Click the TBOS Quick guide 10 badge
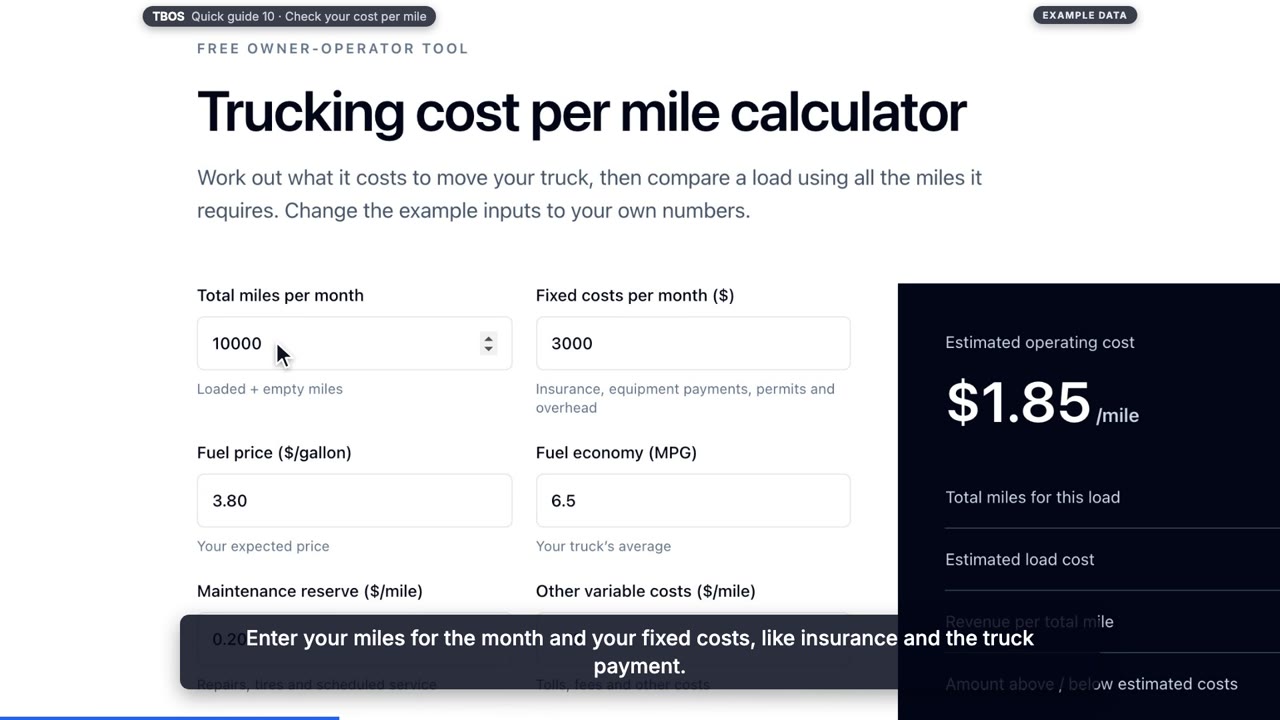The height and width of the screenshot is (720, 1280). 289,16
